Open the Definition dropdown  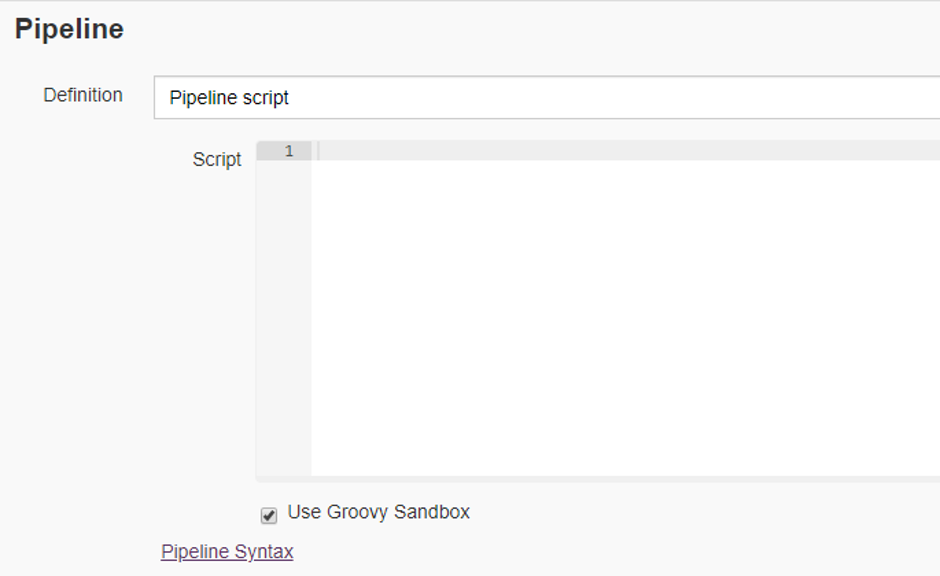546,98
